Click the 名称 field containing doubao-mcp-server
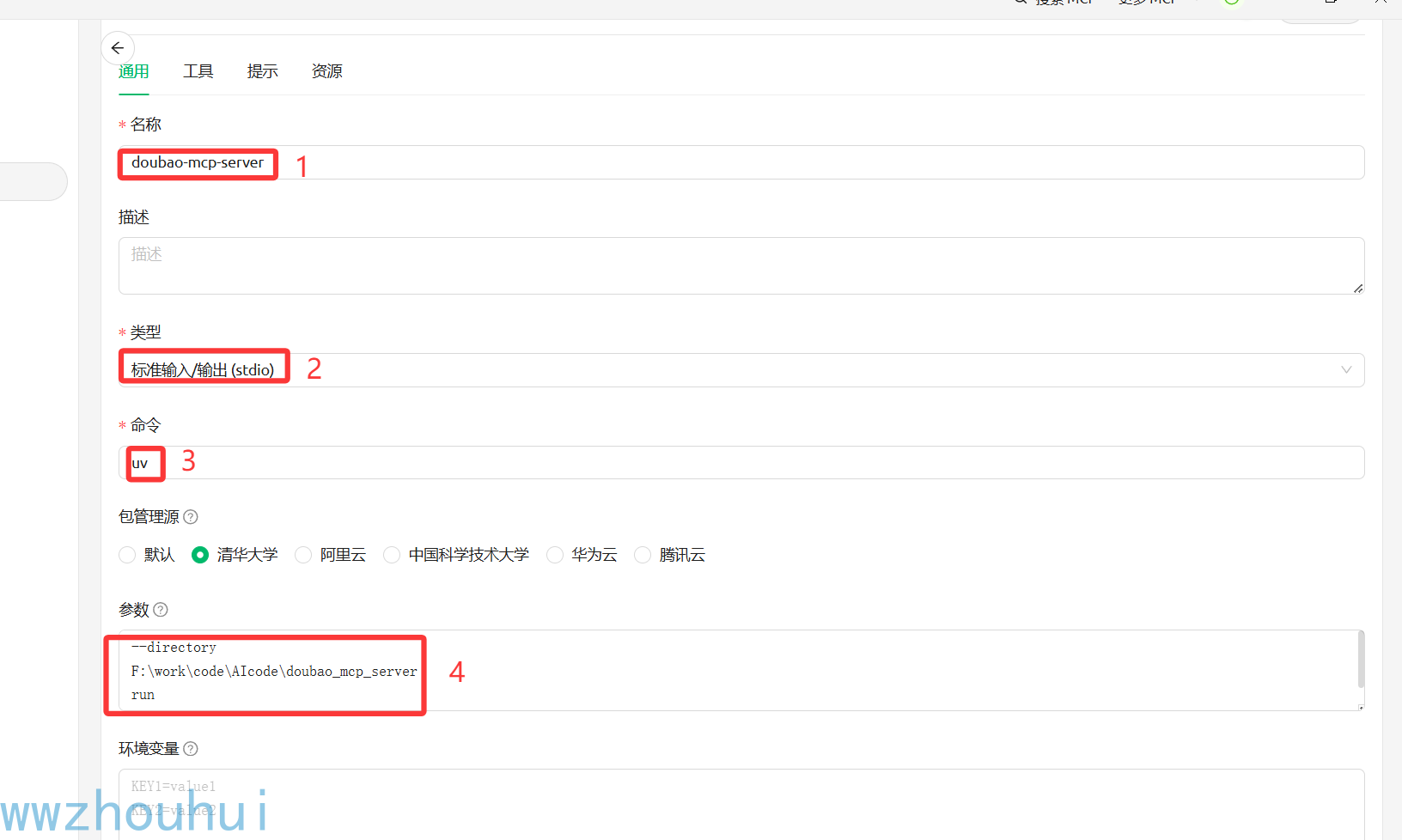Viewport: 1402px width, 840px height. coord(741,162)
